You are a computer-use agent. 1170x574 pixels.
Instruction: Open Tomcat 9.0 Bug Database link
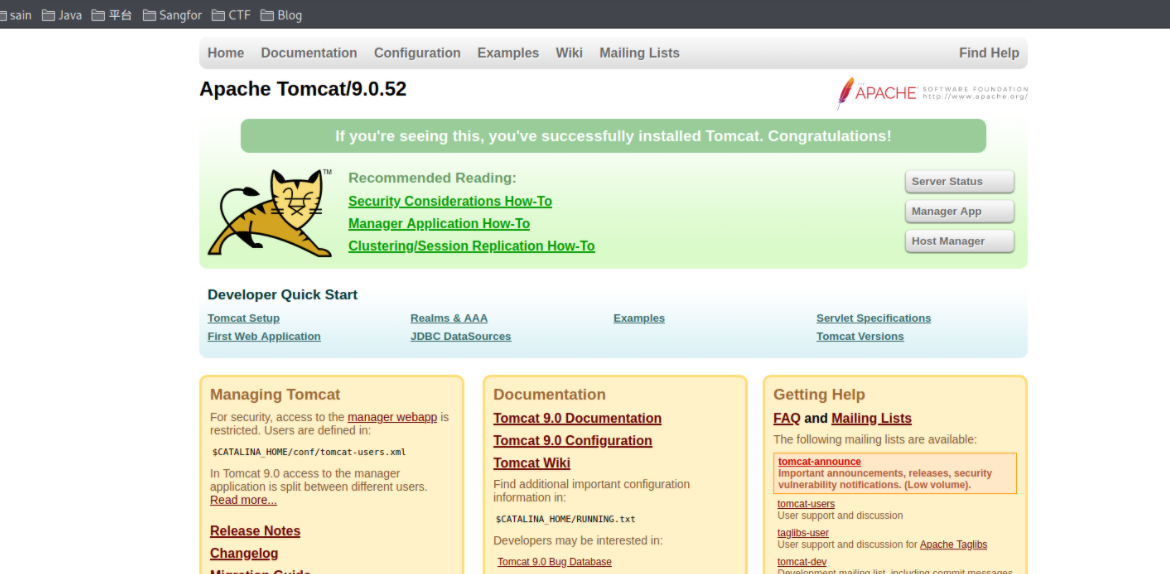coord(554,562)
